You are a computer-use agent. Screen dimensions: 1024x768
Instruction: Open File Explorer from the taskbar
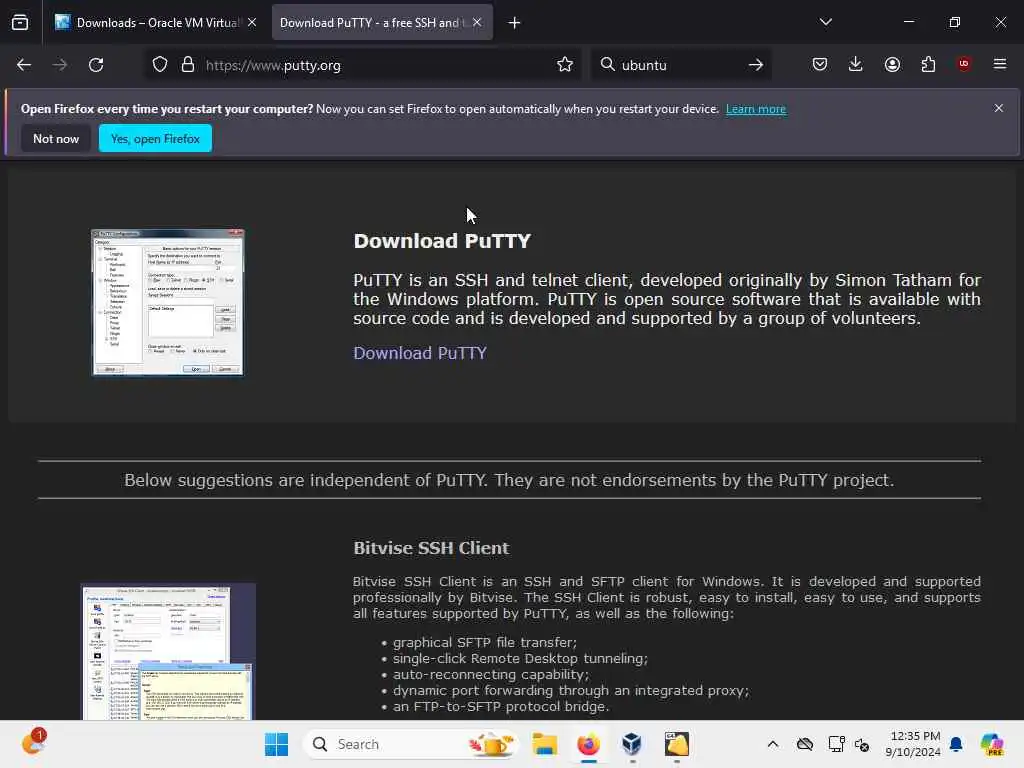(544, 744)
